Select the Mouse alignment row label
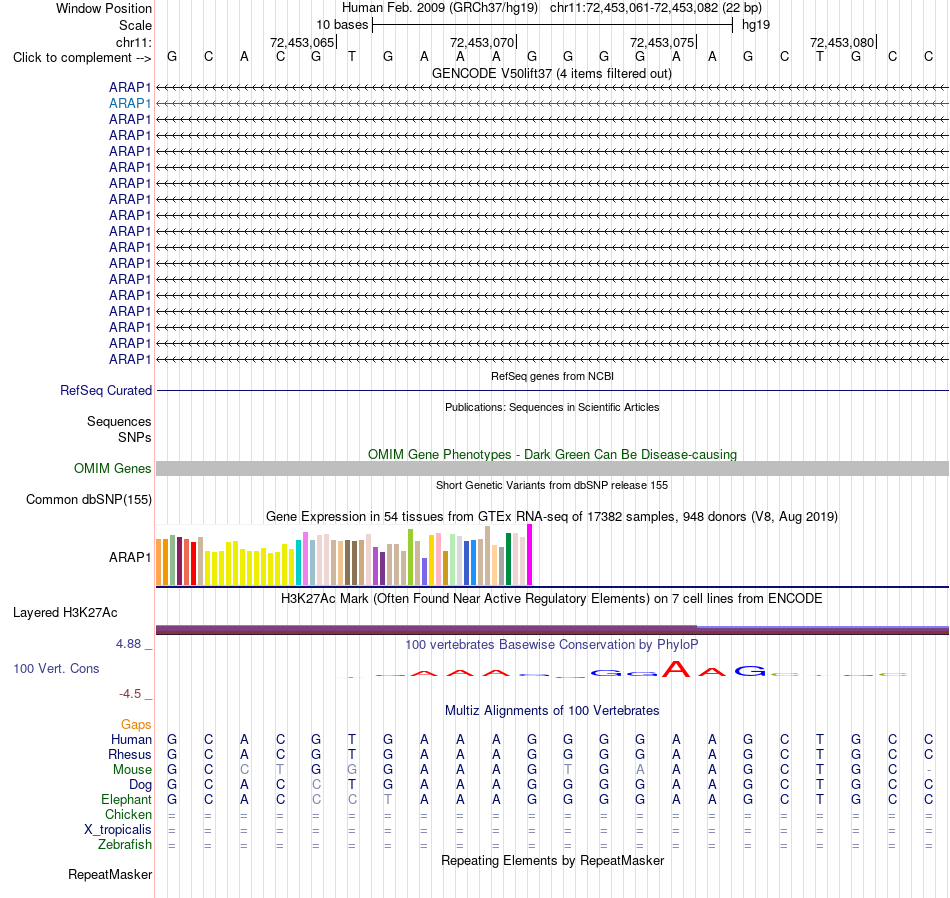 (x=132, y=770)
